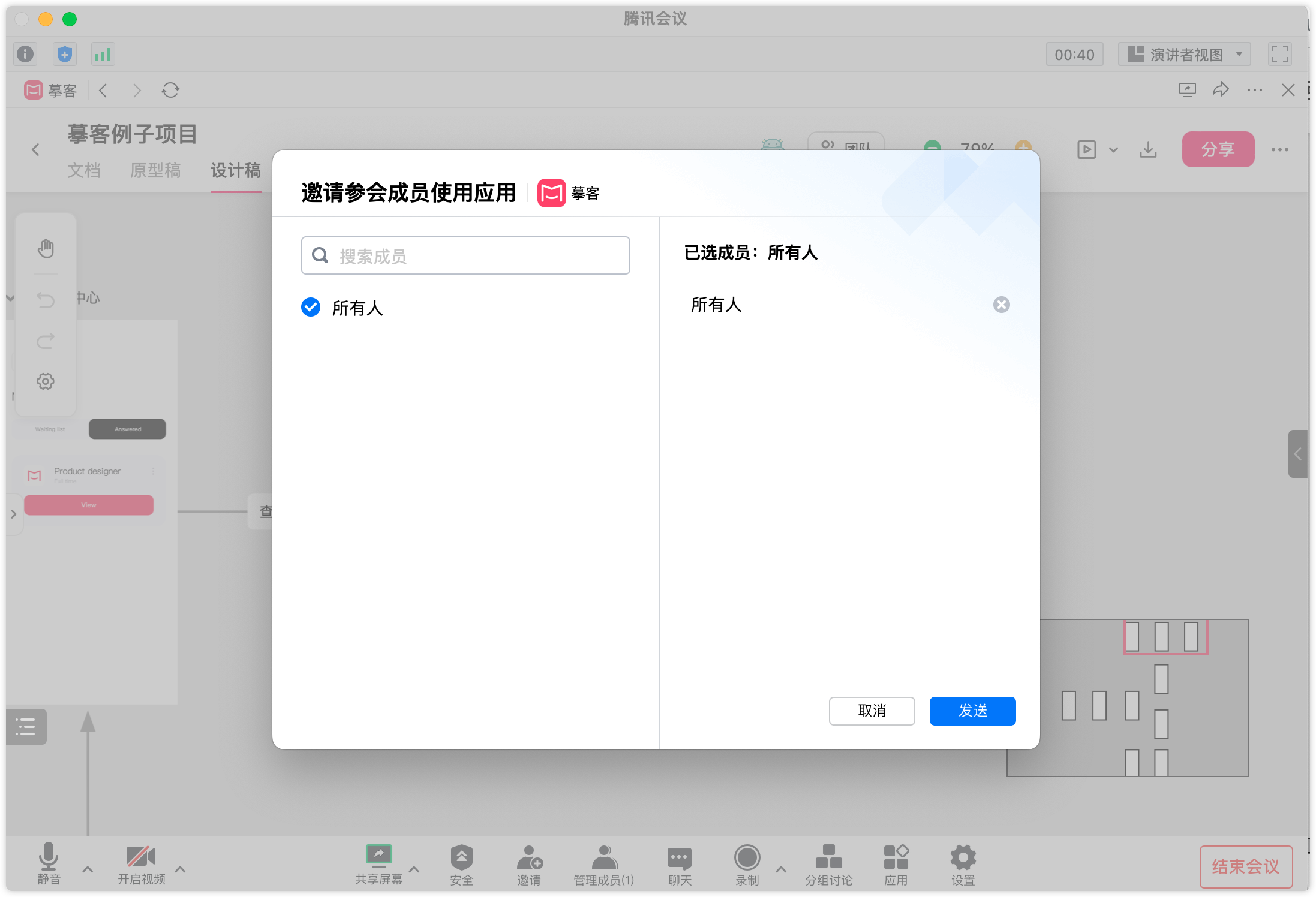Click the forward arrow share icon
The width and height of the screenshot is (1316, 897).
[x=1221, y=90]
